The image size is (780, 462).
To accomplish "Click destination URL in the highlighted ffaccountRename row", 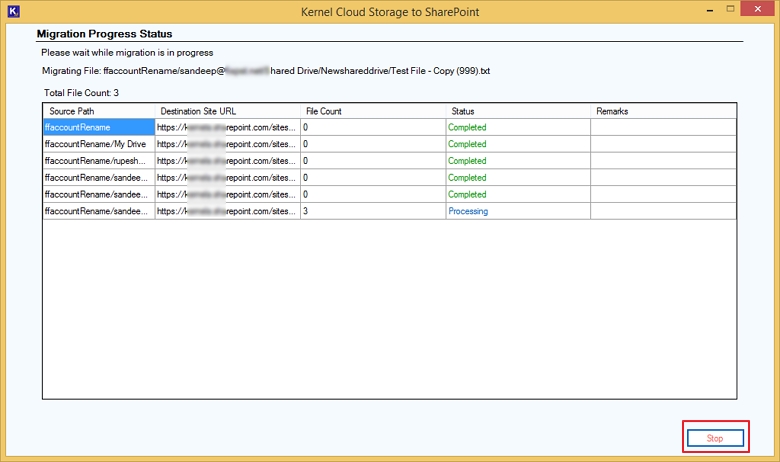I will coord(228,127).
